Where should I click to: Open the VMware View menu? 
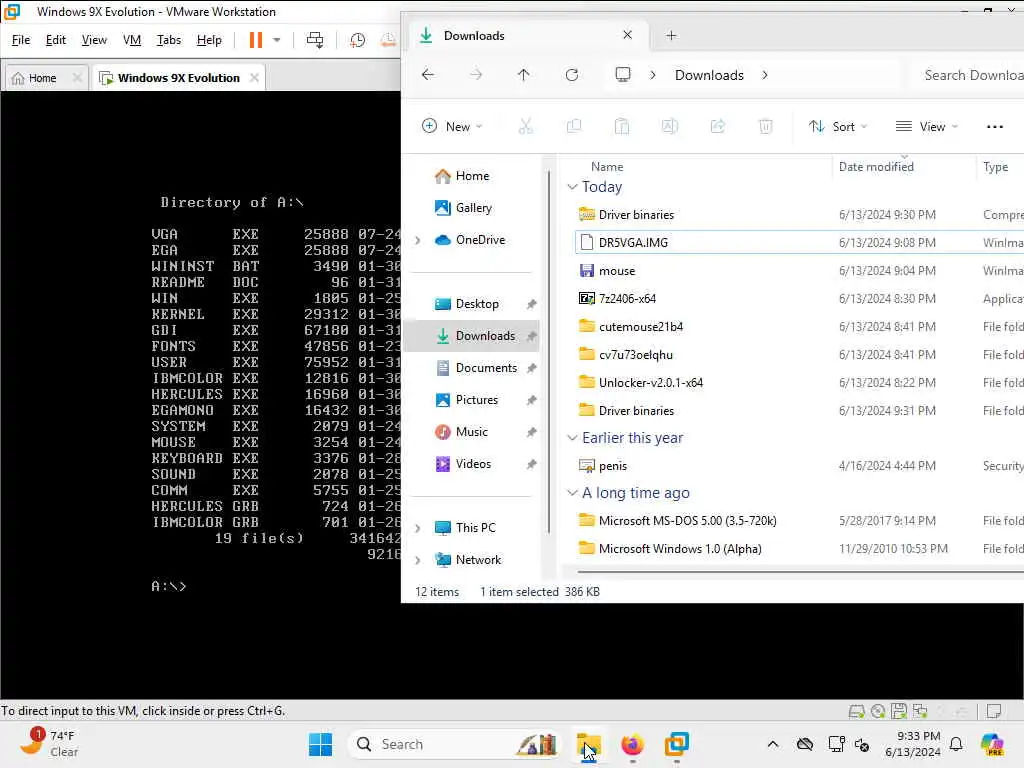pos(94,40)
